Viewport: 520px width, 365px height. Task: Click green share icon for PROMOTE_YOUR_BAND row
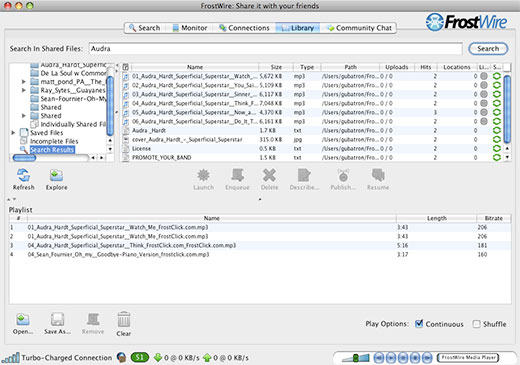tap(497, 157)
